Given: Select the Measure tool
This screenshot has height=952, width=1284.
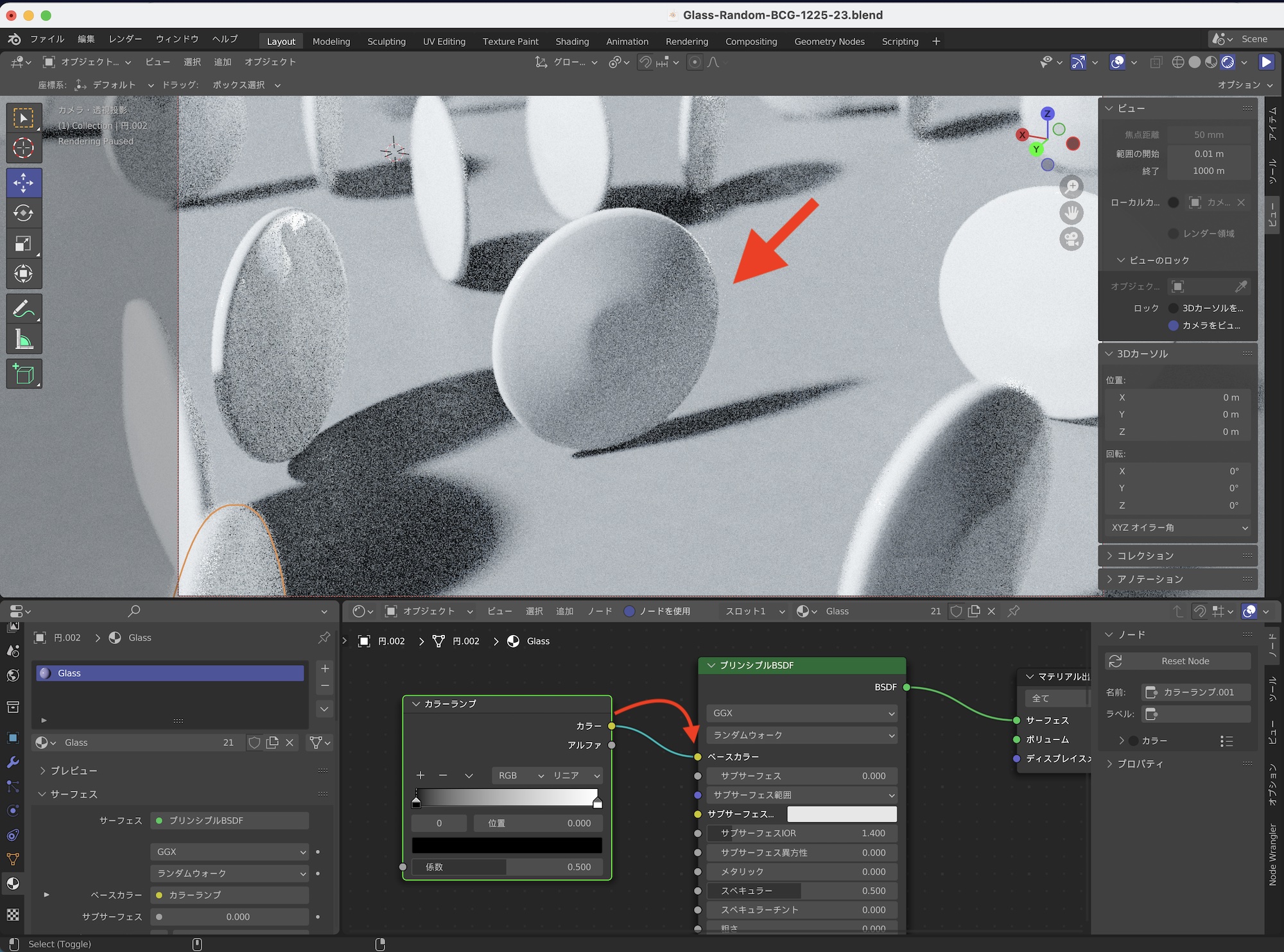Looking at the screenshot, I should 24,340.
